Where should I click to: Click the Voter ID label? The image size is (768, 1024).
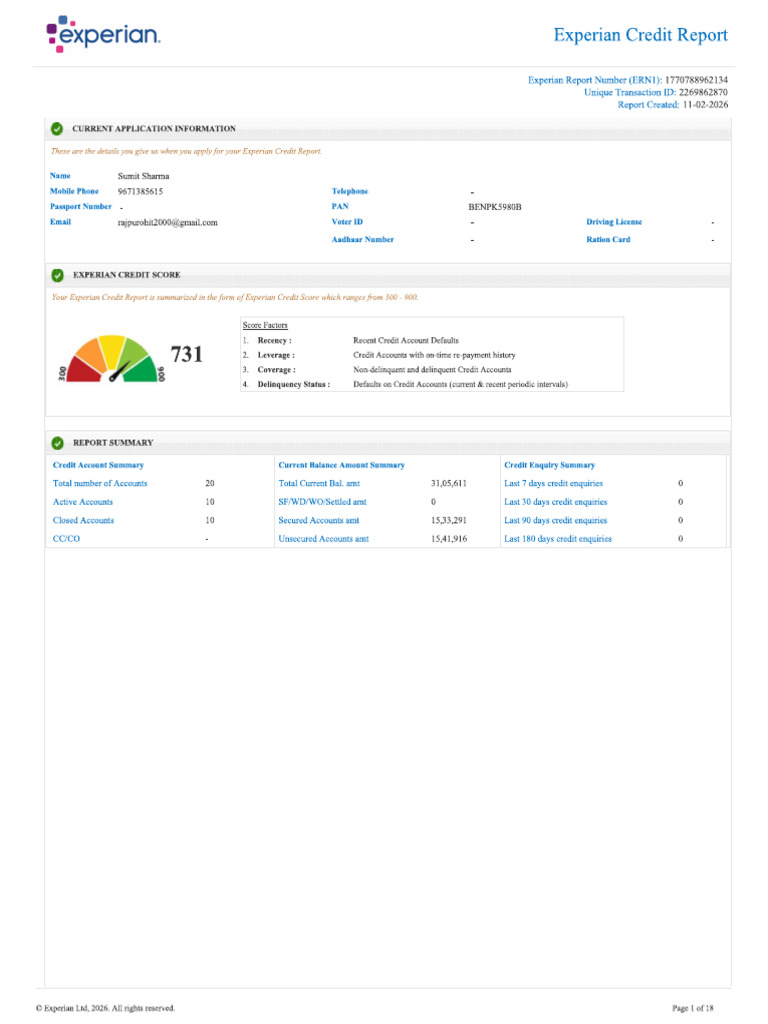tap(347, 222)
